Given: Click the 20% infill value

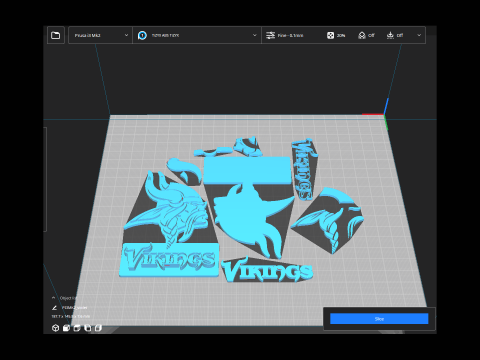Looking at the screenshot, I should pos(341,35).
